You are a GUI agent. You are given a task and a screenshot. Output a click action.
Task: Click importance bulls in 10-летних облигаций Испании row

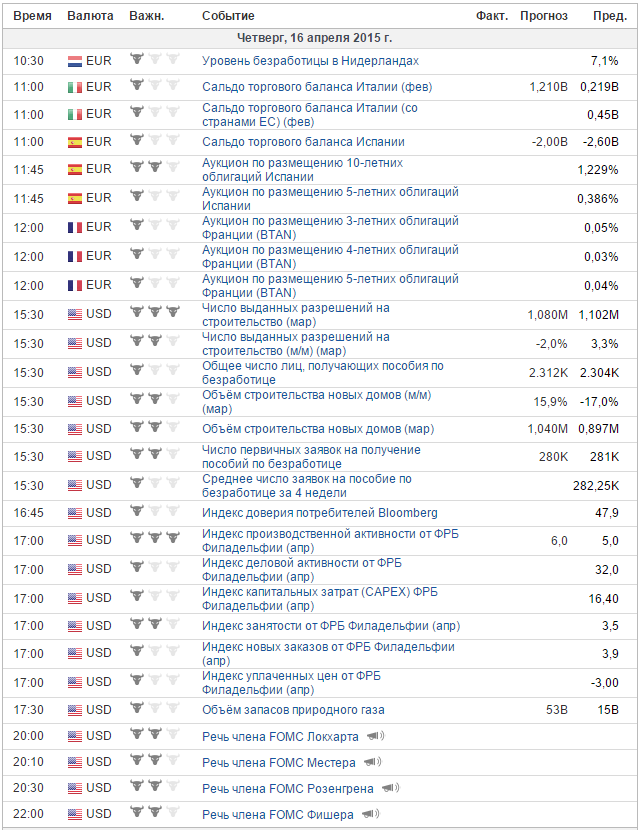155,167
